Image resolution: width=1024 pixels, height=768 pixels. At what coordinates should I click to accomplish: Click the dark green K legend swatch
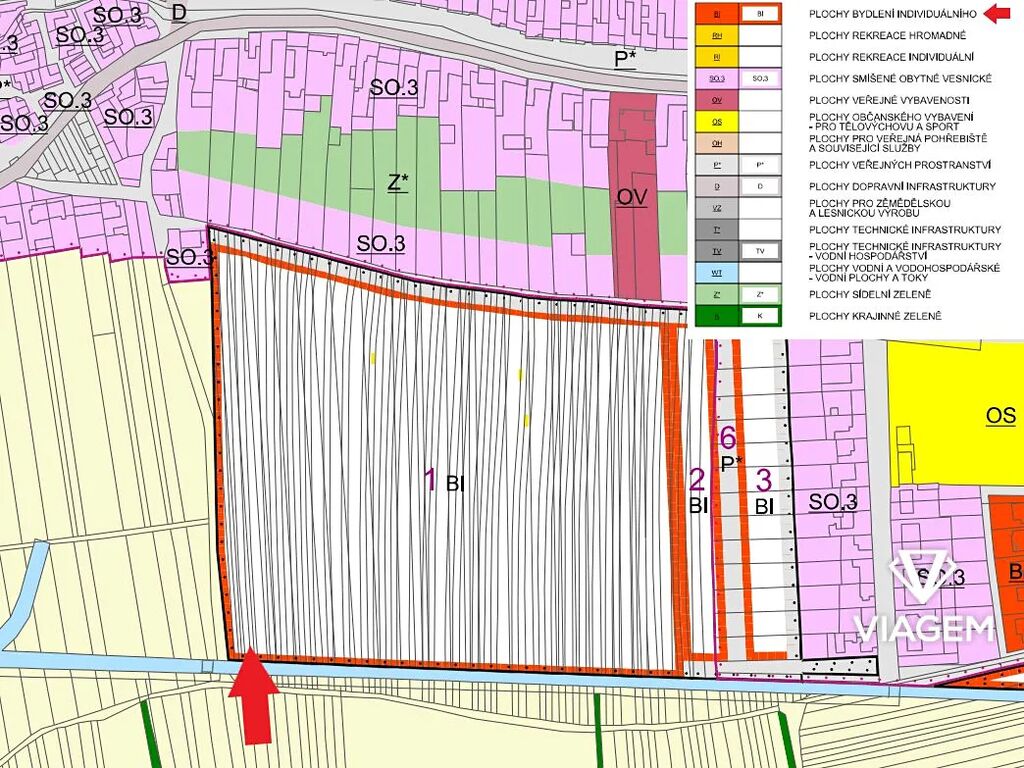717,316
